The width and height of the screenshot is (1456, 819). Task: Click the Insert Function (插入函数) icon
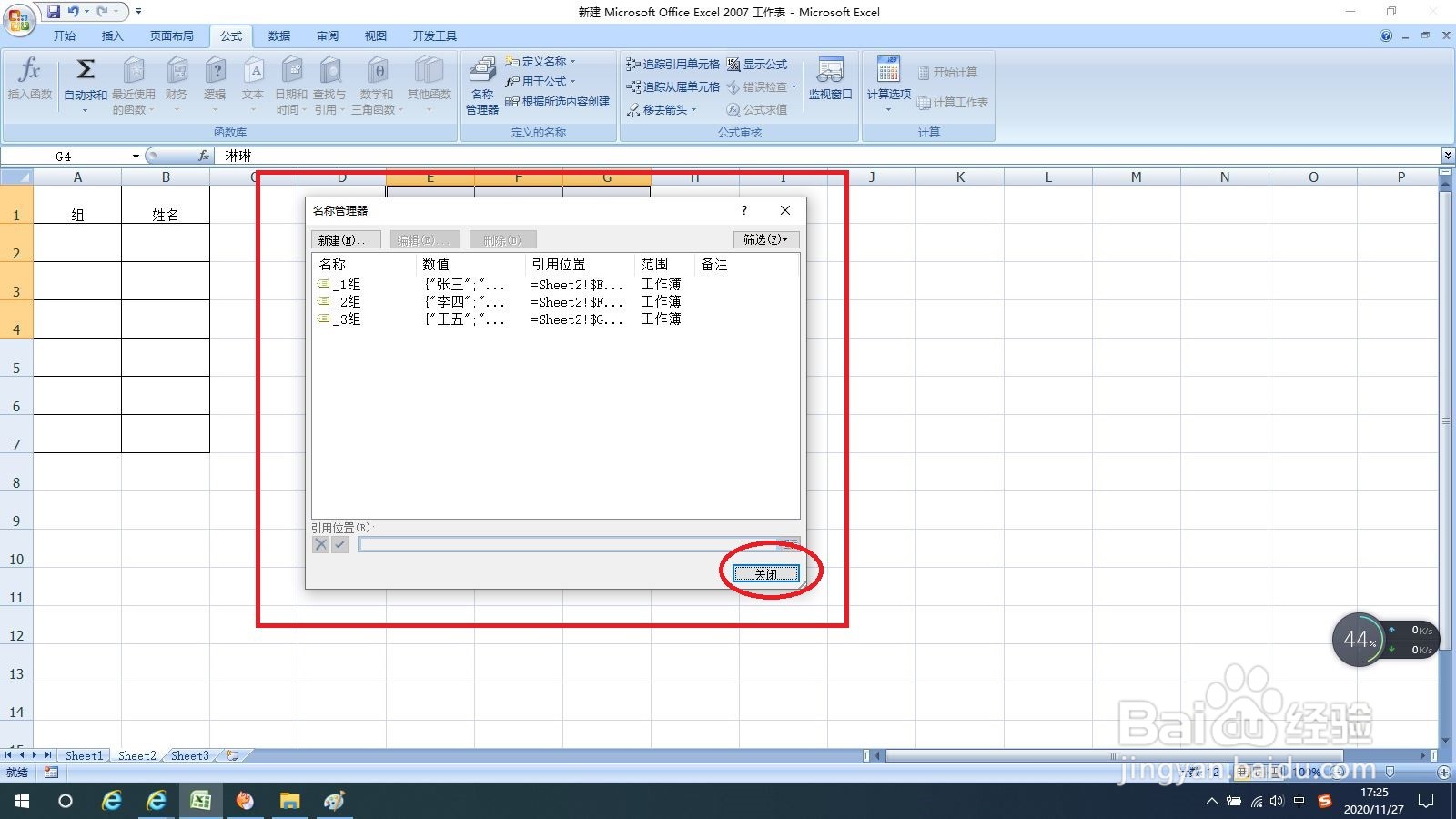coord(30,77)
